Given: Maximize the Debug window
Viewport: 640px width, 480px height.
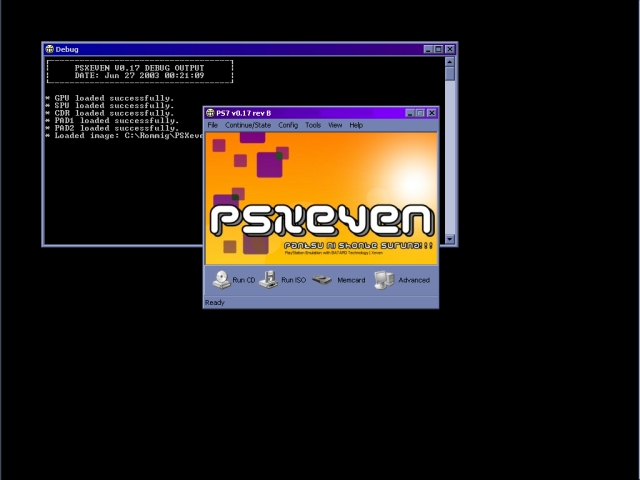Looking at the screenshot, I should pyautogui.click(x=438, y=49).
